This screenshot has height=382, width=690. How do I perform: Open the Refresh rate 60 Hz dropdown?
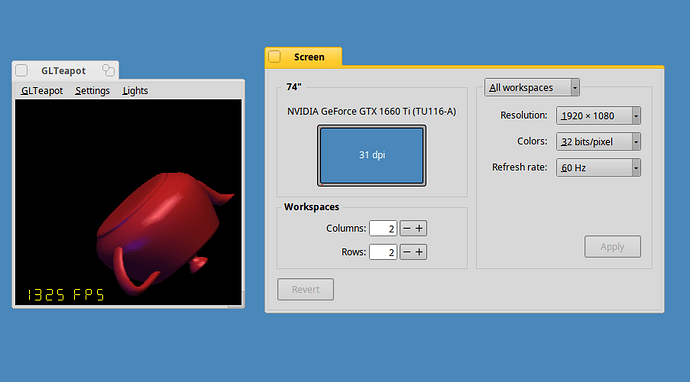pos(598,168)
